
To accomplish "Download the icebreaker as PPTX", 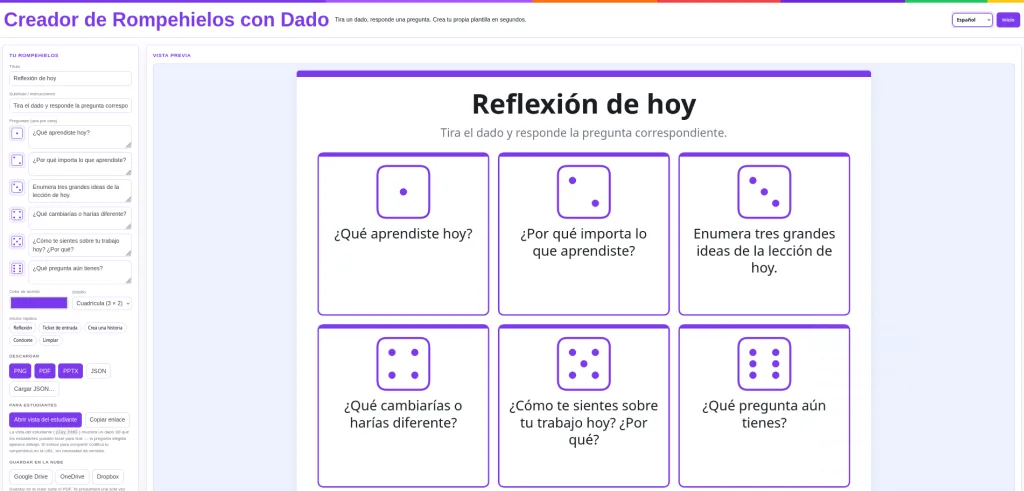I will click(x=71, y=371).
